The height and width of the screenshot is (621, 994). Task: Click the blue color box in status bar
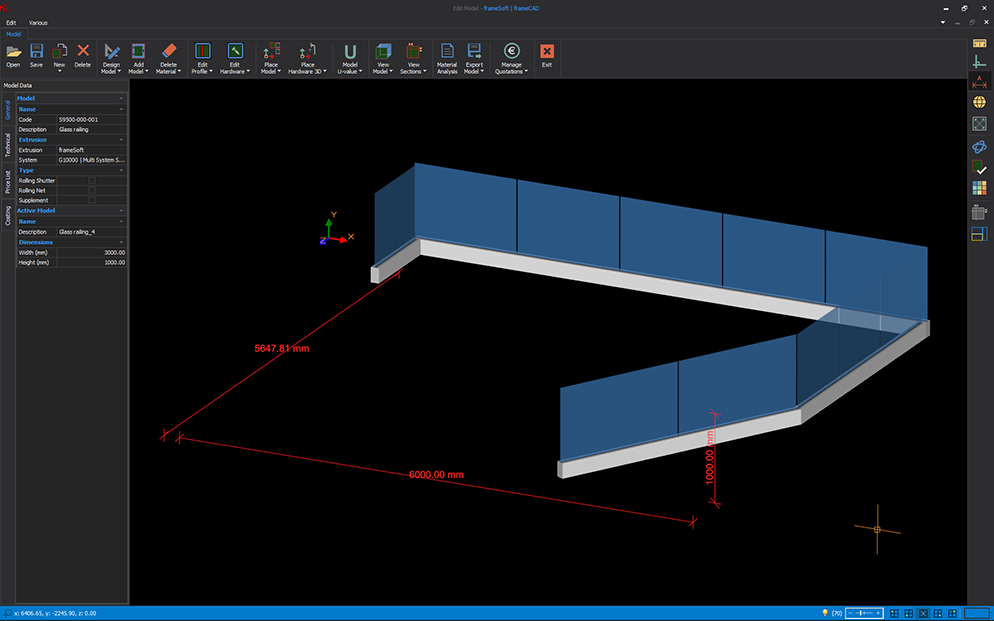click(976, 613)
